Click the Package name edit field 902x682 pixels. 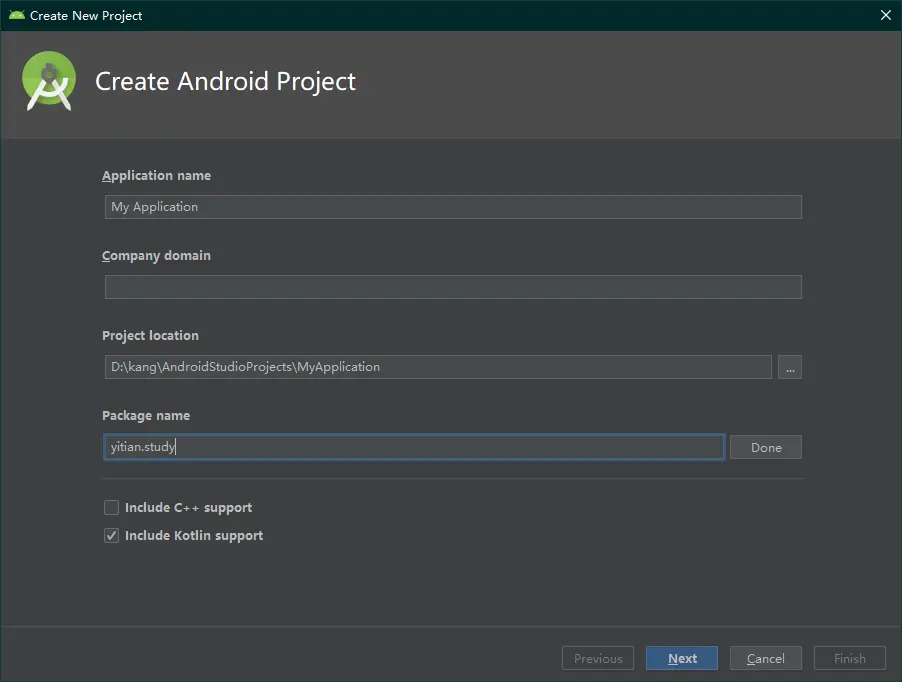414,447
